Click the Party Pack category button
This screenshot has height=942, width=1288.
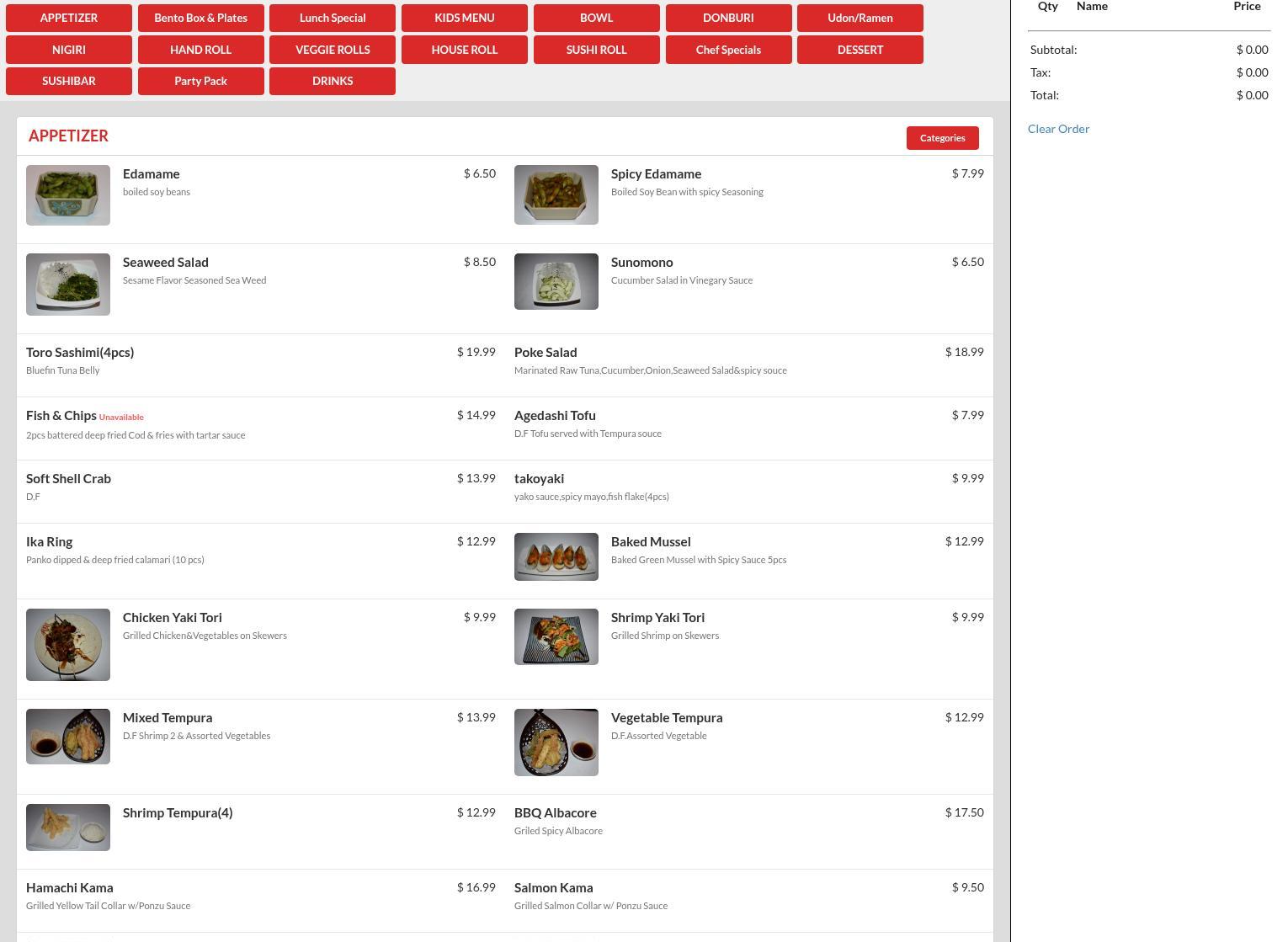coord(200,81)
